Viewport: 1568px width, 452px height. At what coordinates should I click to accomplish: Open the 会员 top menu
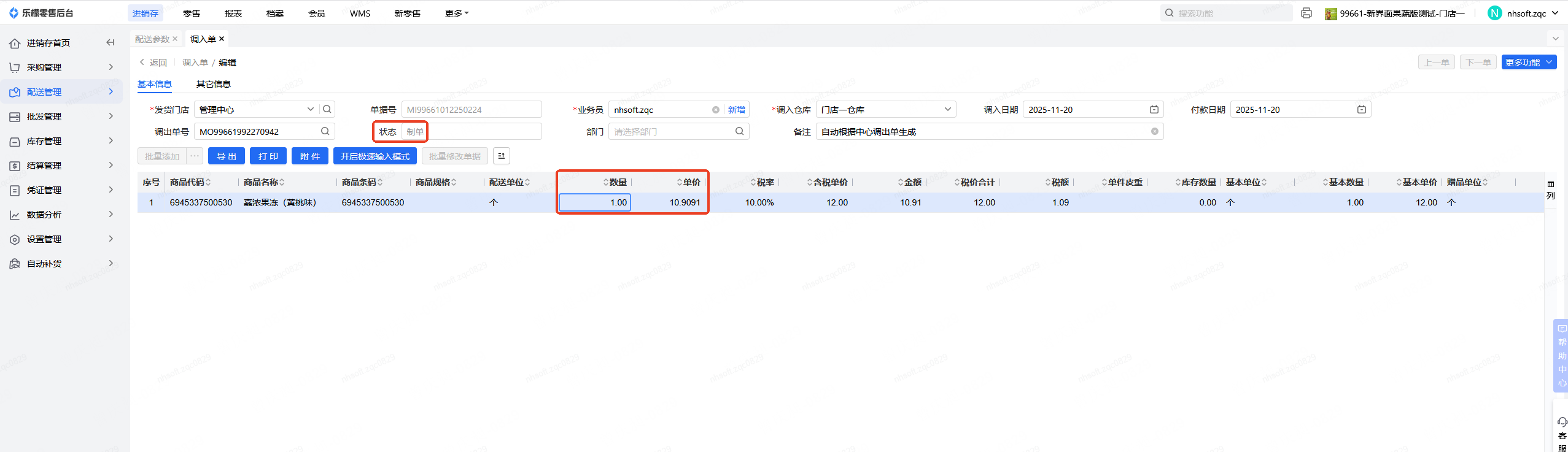[x=317, y=13]
